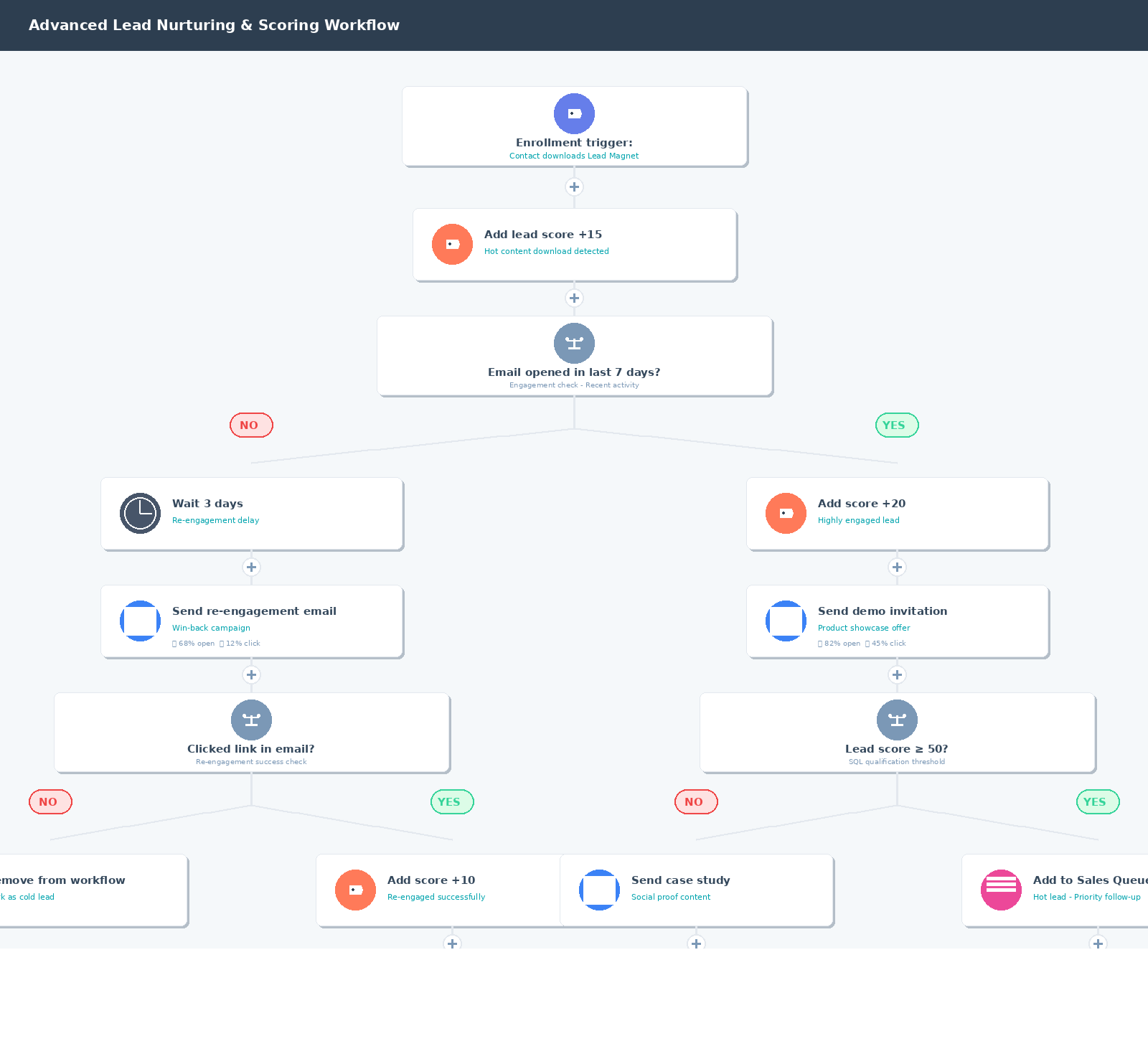Viewport: 1148px width, 1054px height.
Task: Select the YES label under Clicked link in email
Action: coord(452,802)
